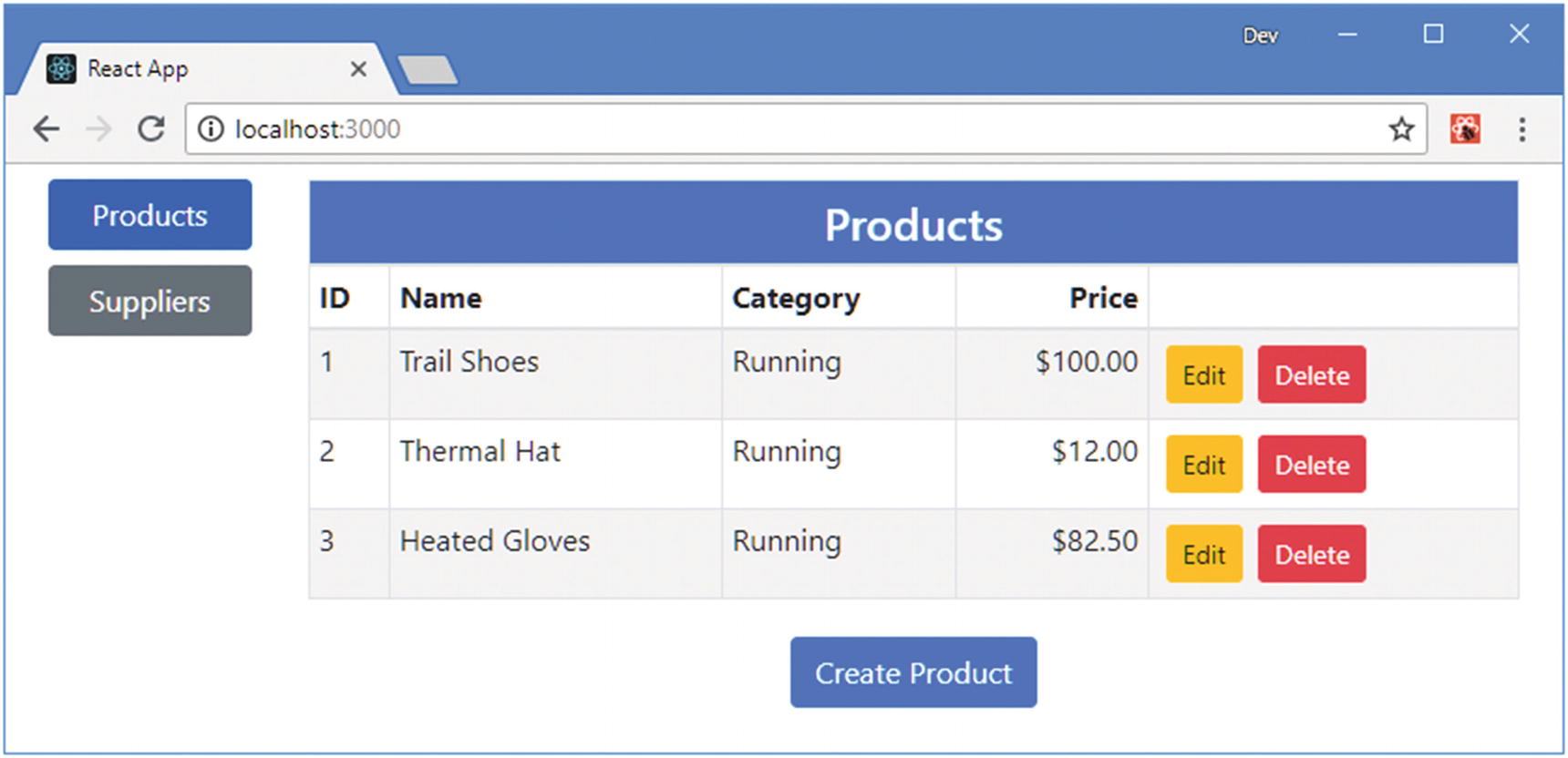
Task: View site info icon in address bar
Action: 211,129
